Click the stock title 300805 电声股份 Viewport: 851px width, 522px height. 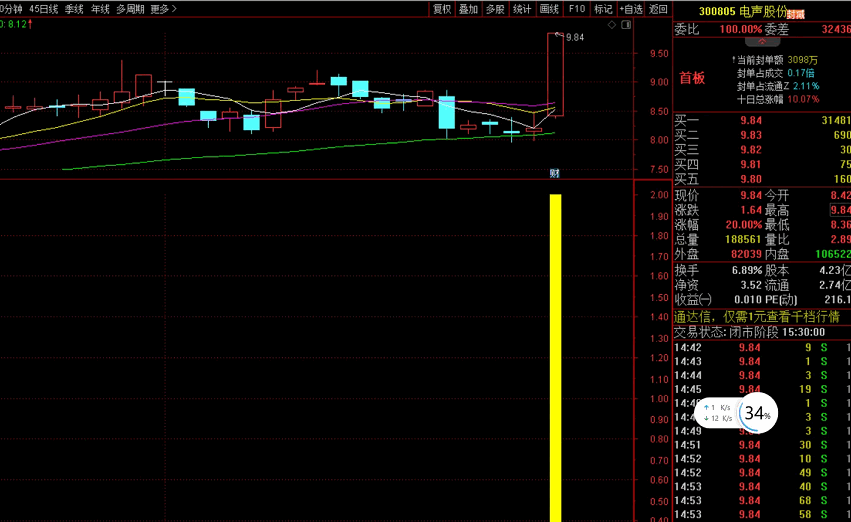coord(742,11)
